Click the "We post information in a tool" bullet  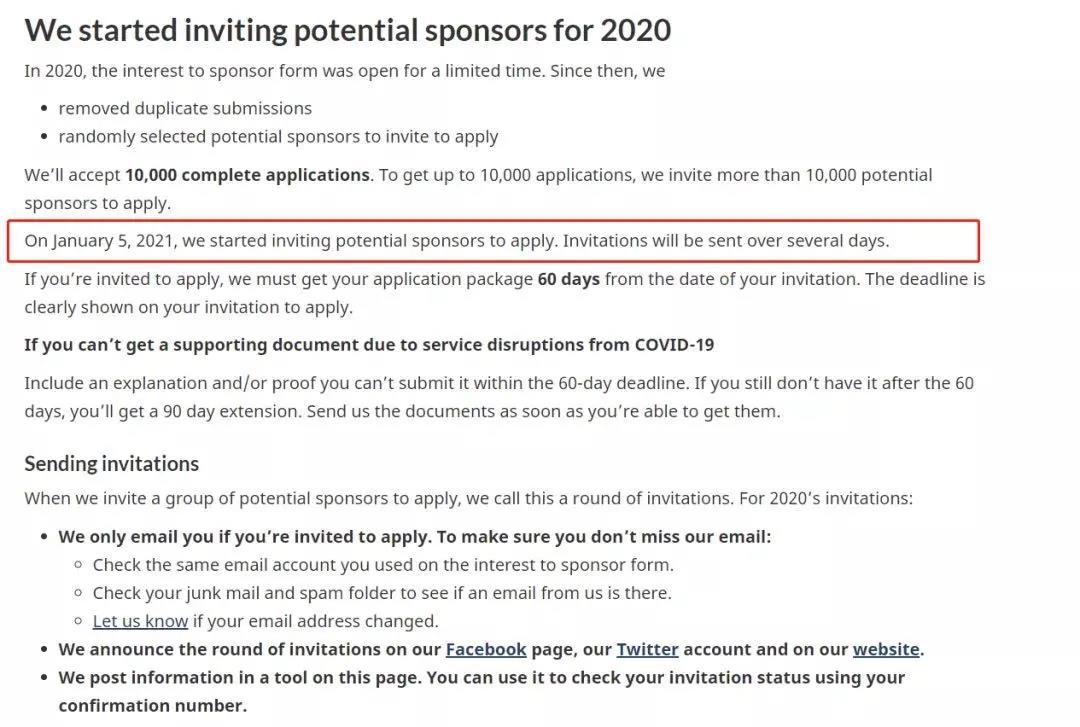click(481, 691)
